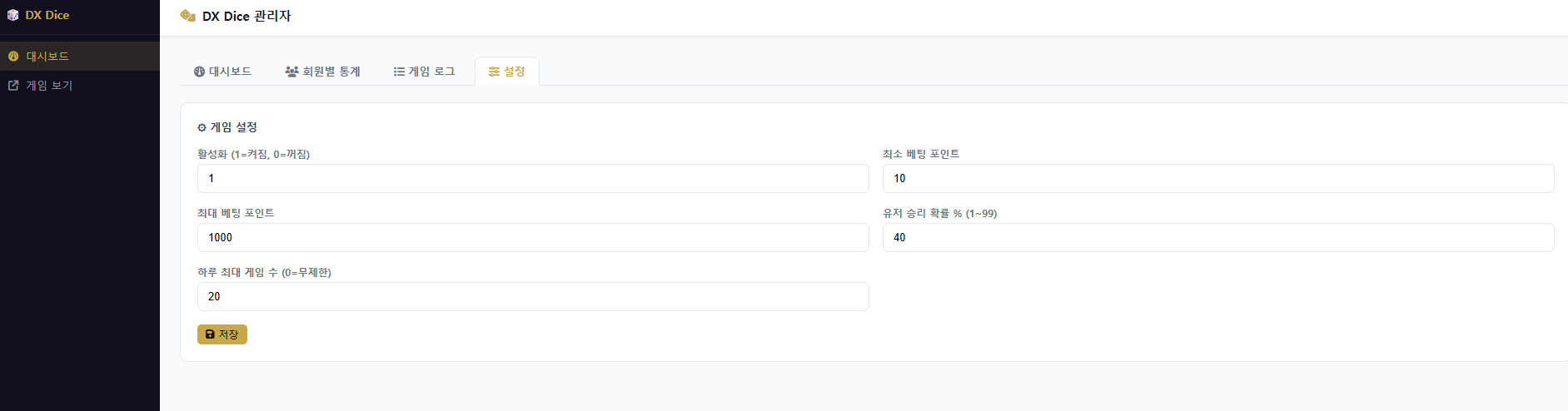The image size is (1568, 411).
Task: Focus the 활성화 input field containing 1
Action: (x=533, y=178)
